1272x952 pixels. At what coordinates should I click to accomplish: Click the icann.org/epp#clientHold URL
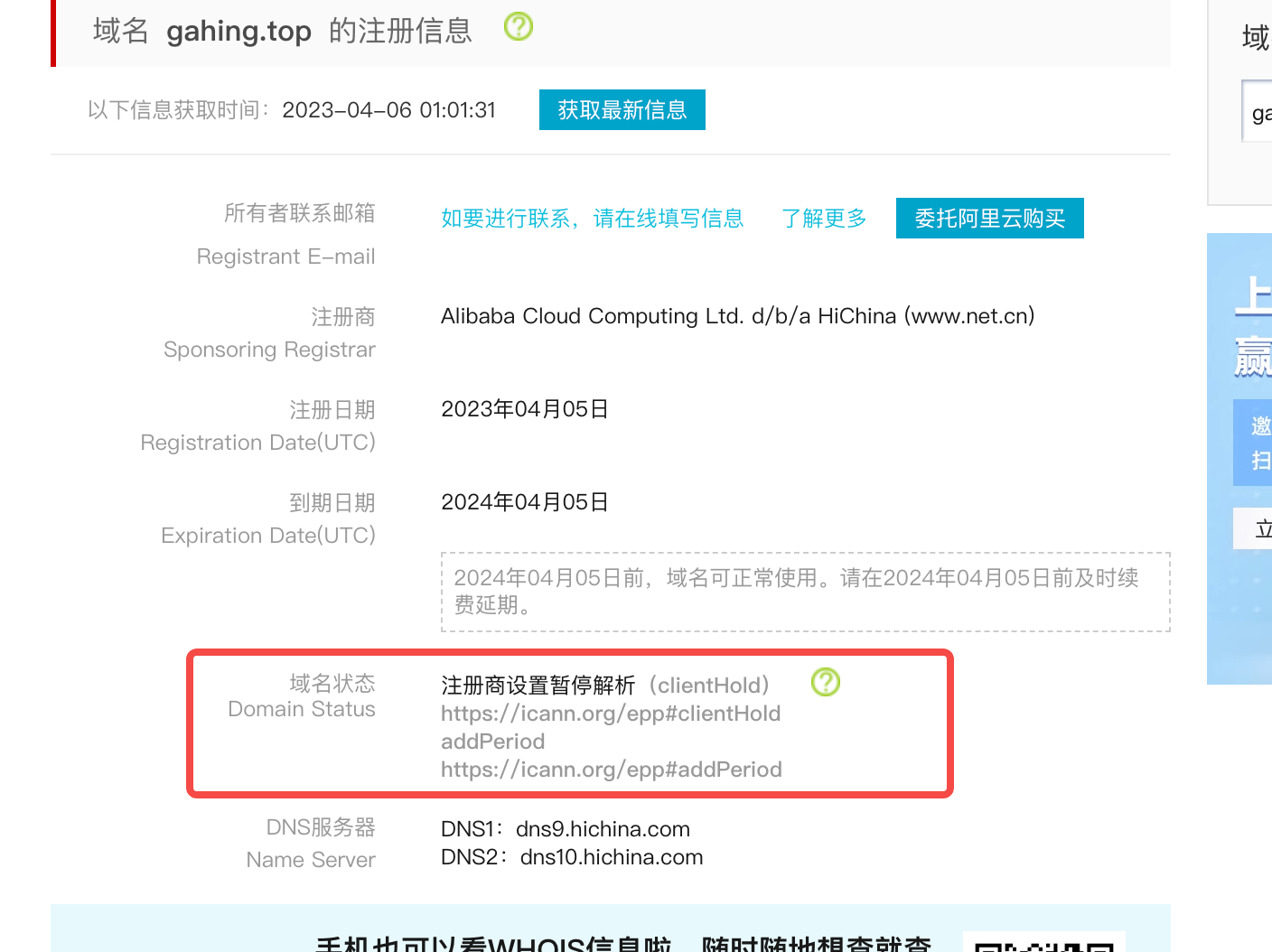pyautogui.click(x=610, y=714)
